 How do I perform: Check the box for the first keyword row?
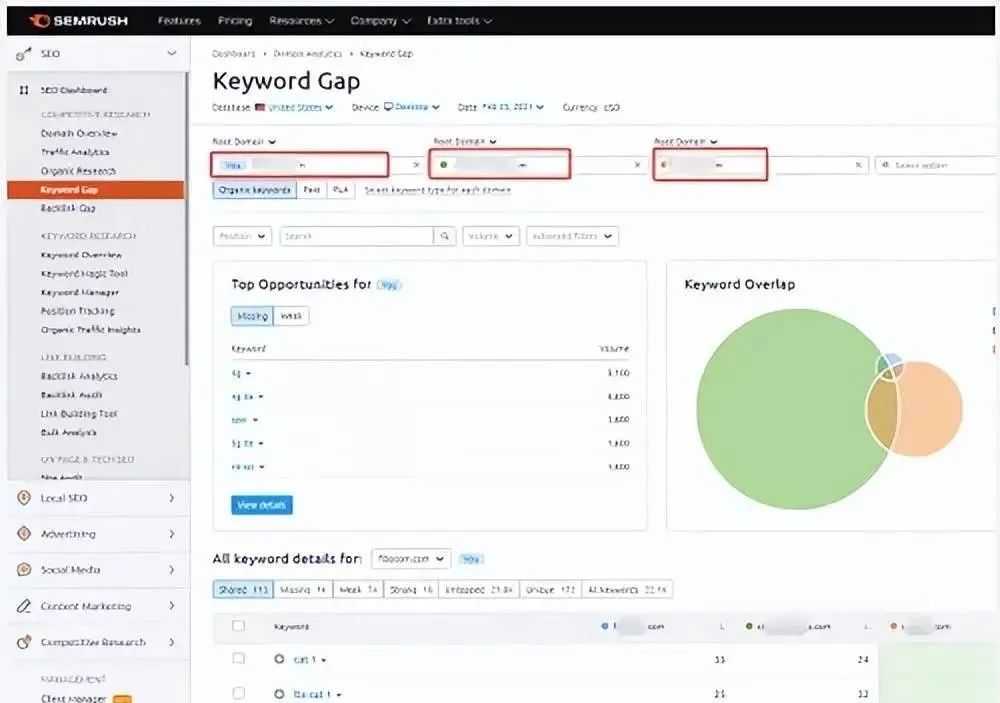click(238, 659)
